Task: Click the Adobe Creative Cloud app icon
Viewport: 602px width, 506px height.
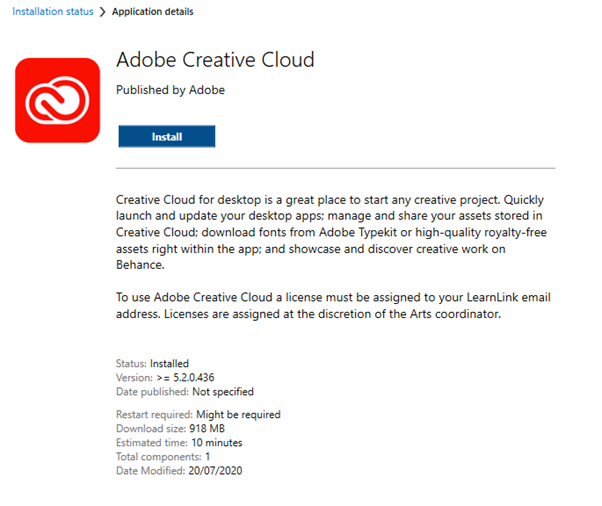Action: 58,100
